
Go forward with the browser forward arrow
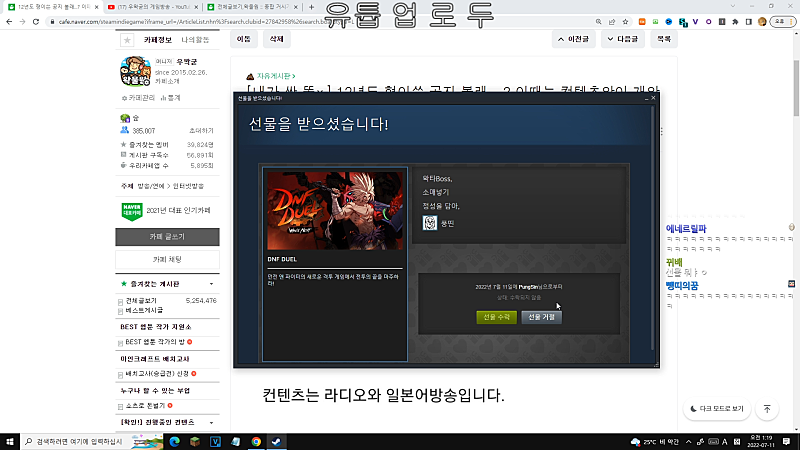22,22
